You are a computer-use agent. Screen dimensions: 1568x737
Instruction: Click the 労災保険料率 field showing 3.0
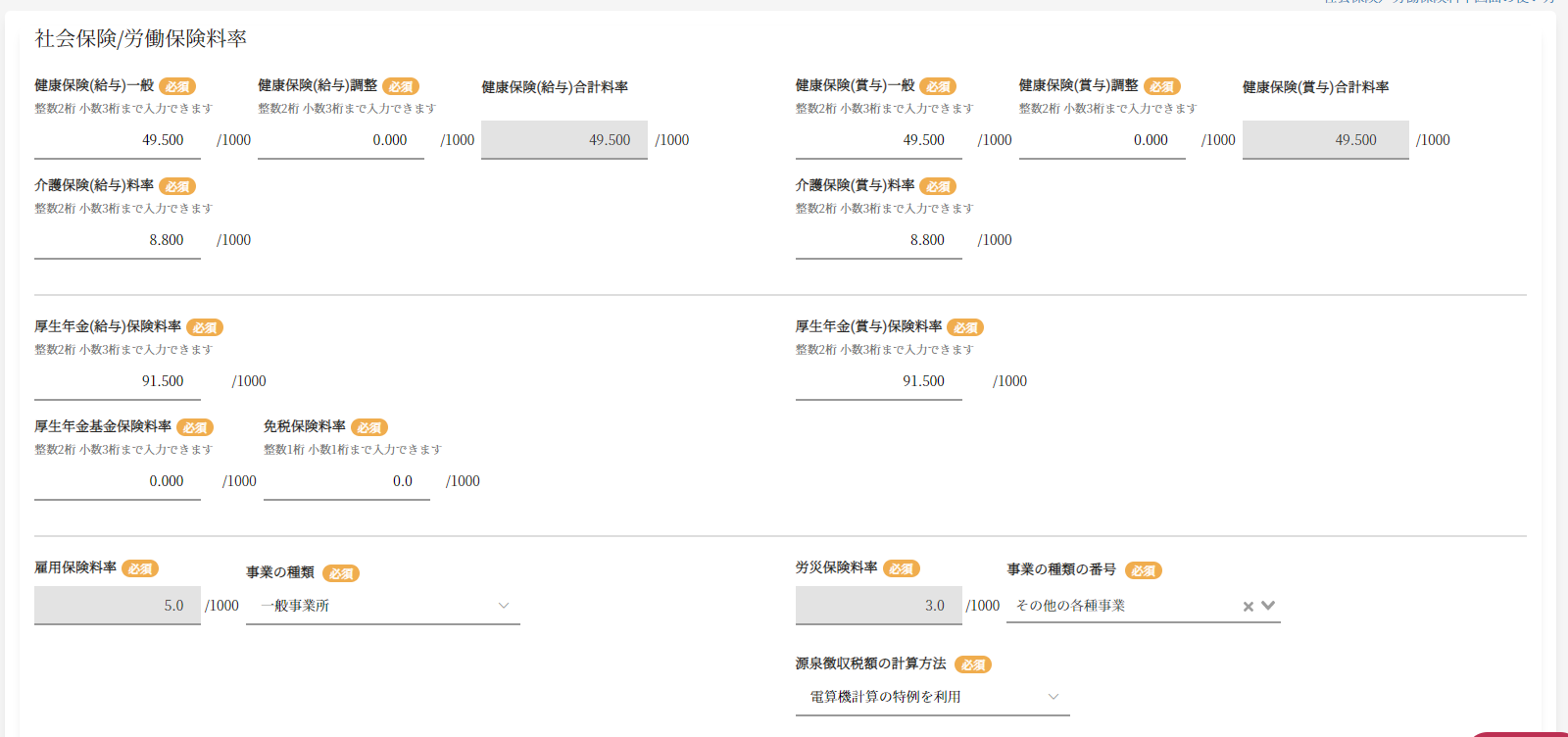[x=878, y=606]
